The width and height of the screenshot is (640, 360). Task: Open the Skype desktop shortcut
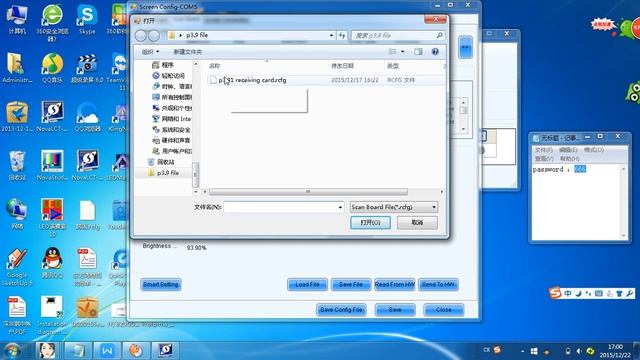click(87, 20)
